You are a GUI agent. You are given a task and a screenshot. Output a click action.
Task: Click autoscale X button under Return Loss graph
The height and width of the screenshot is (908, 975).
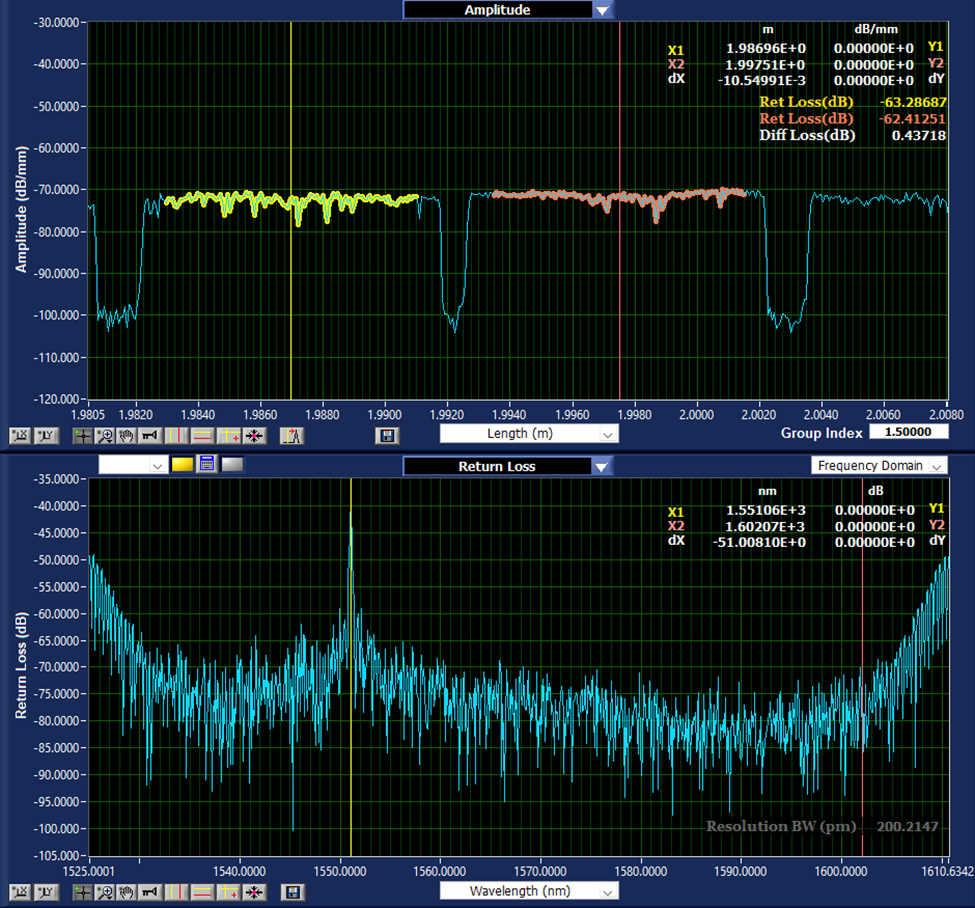20,892
